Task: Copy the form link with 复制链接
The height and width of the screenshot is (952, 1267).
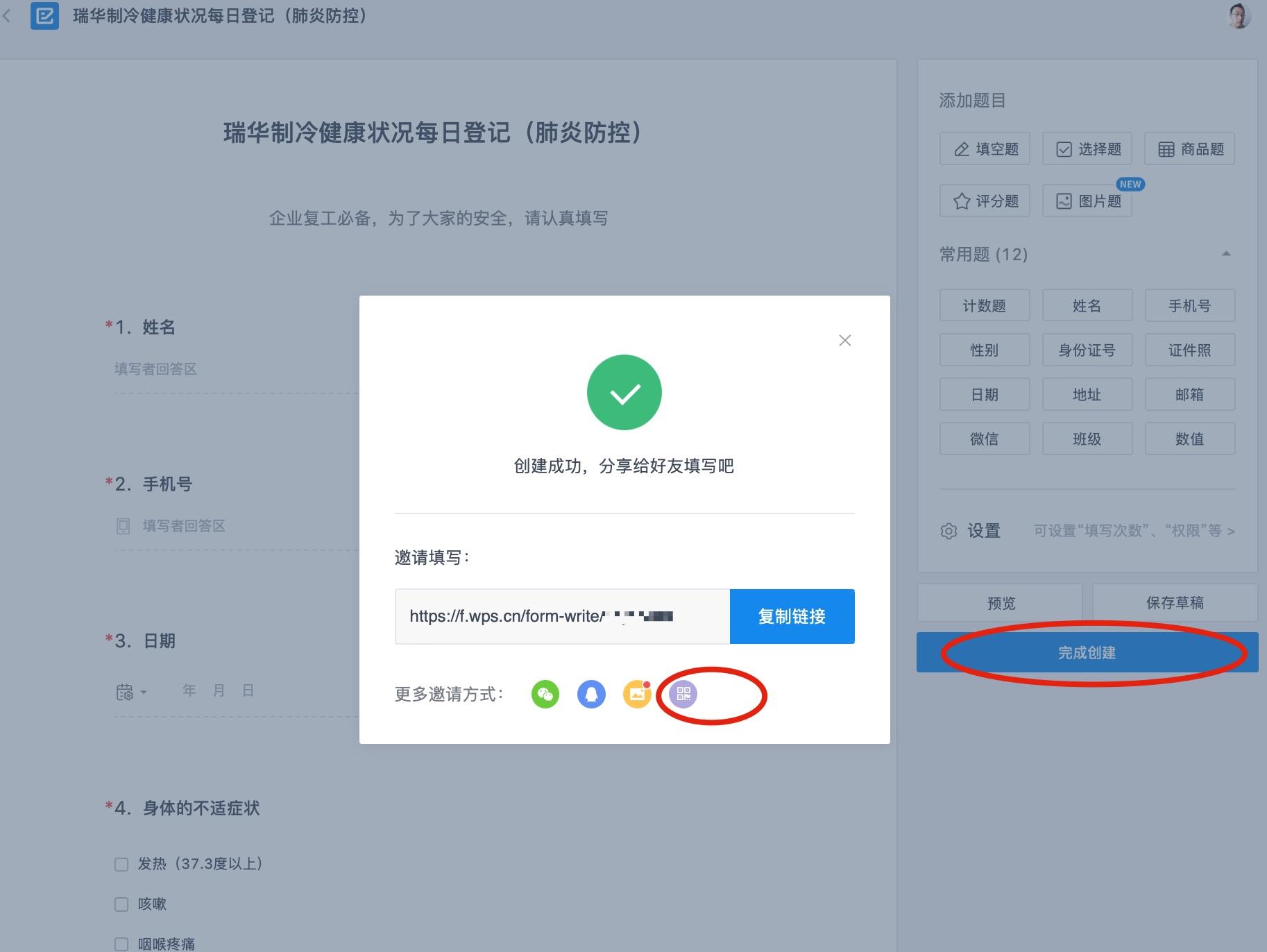Action: click(792, 616)
